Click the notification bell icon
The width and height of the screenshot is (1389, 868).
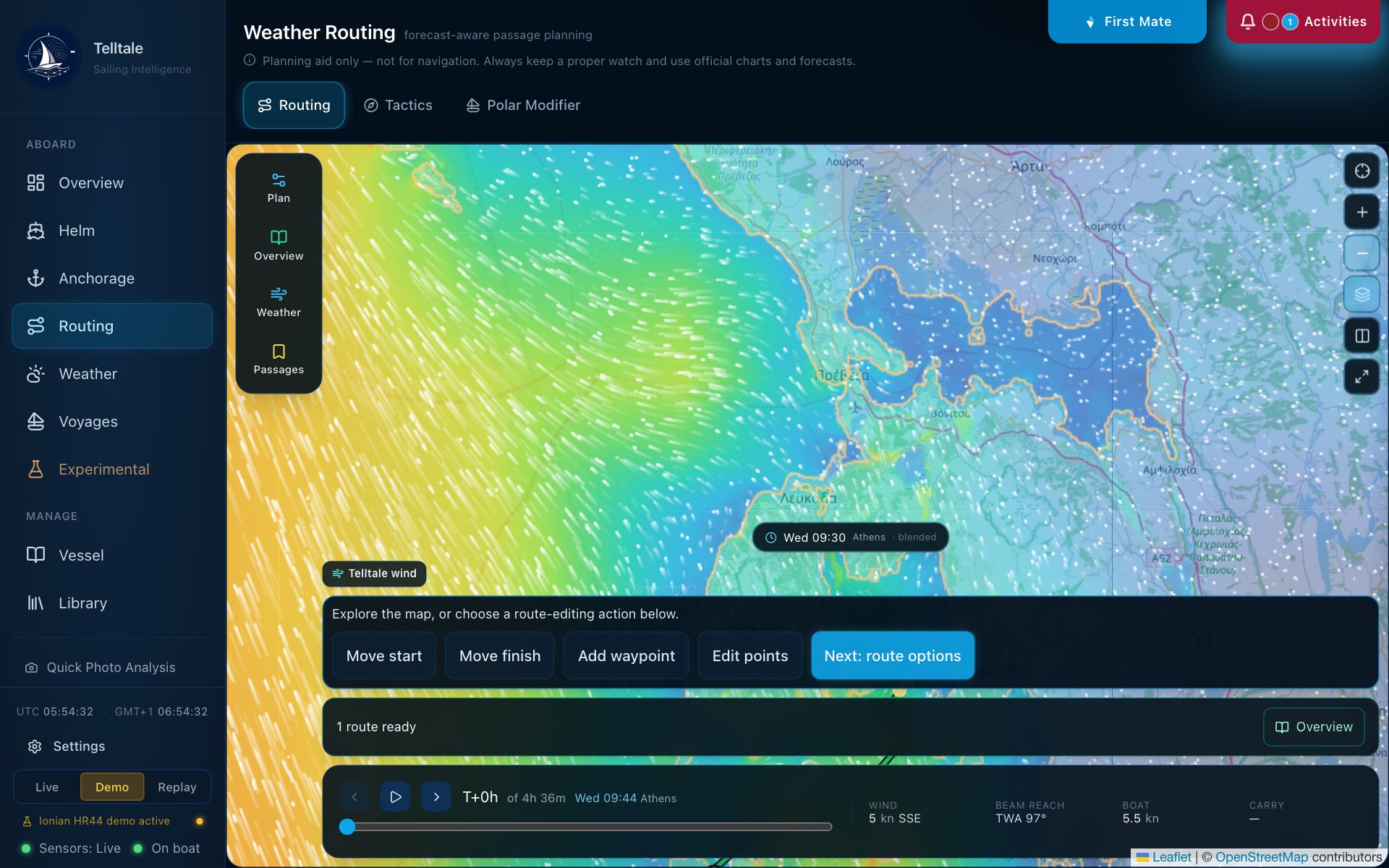[1247, 22]
